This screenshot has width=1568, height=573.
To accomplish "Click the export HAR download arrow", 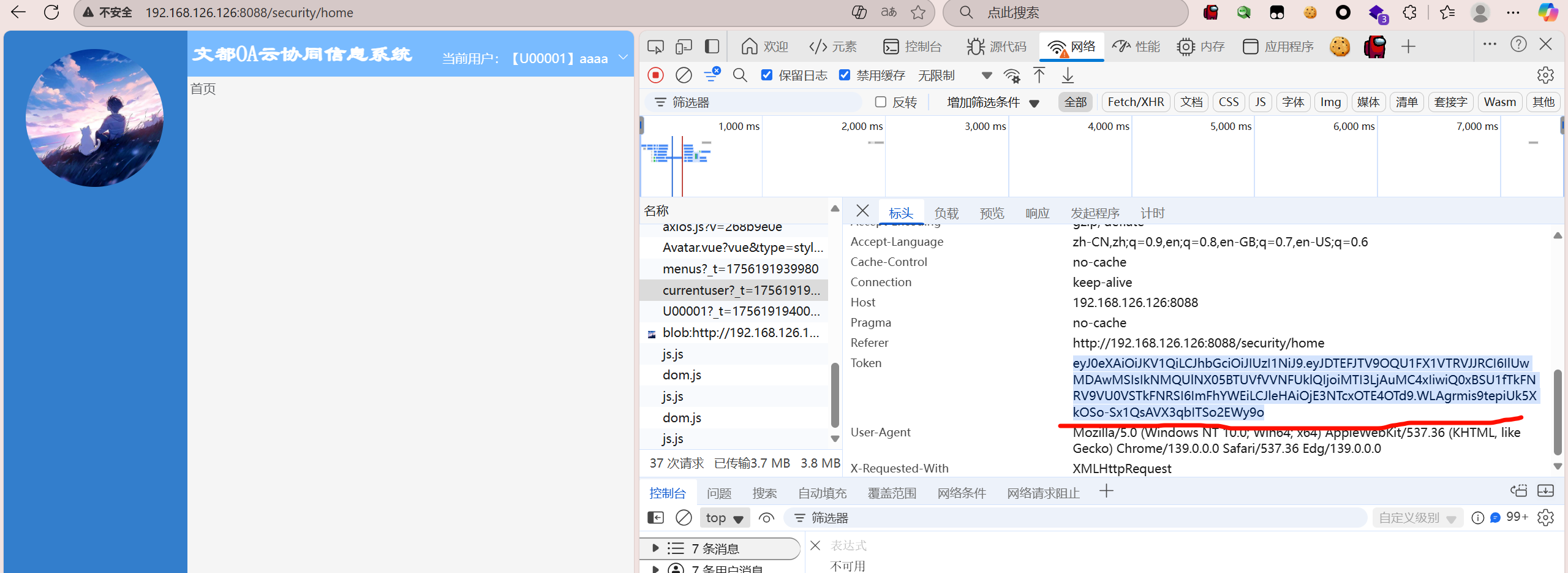I will pos(1068,75).
